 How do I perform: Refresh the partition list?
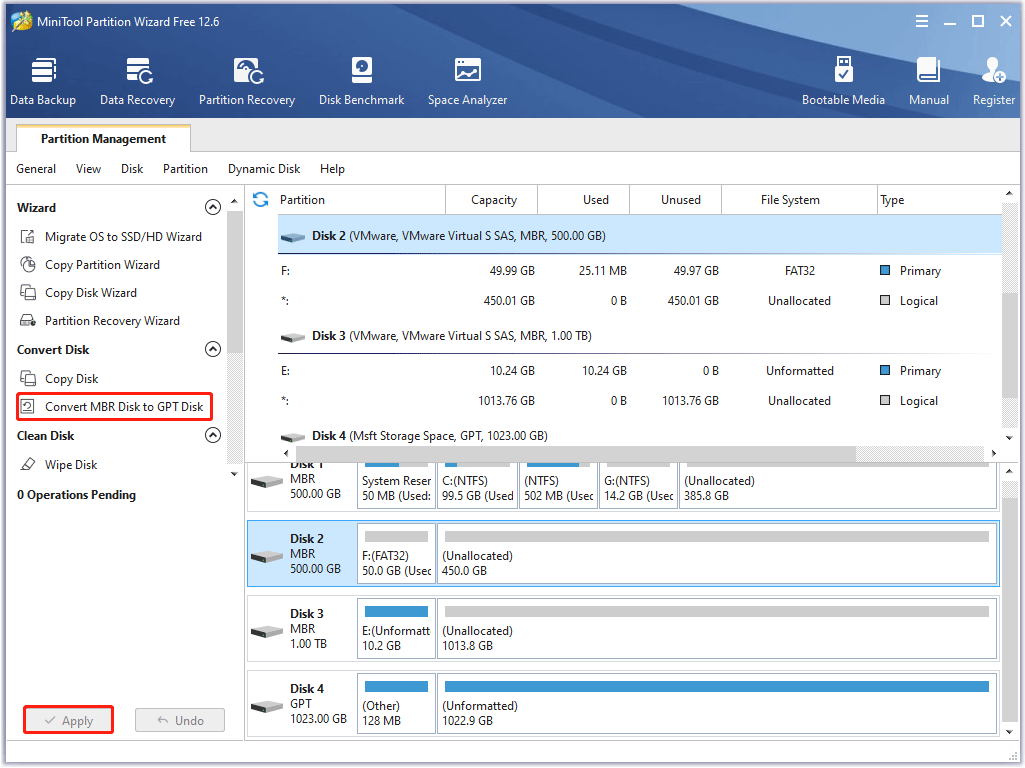pyautogui.click(x=261, y=200)
